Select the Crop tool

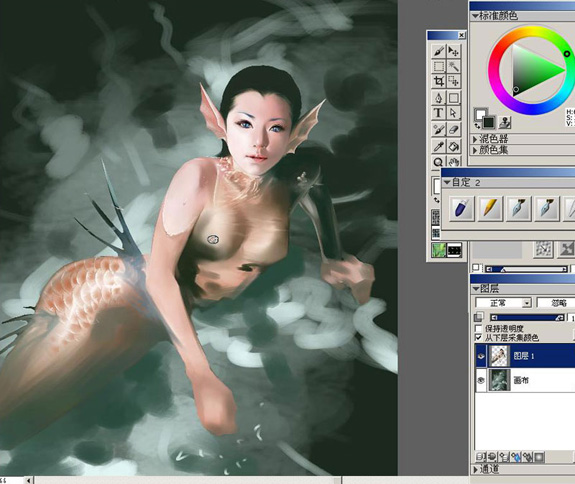pyautogui.click(x=439, y=81)
